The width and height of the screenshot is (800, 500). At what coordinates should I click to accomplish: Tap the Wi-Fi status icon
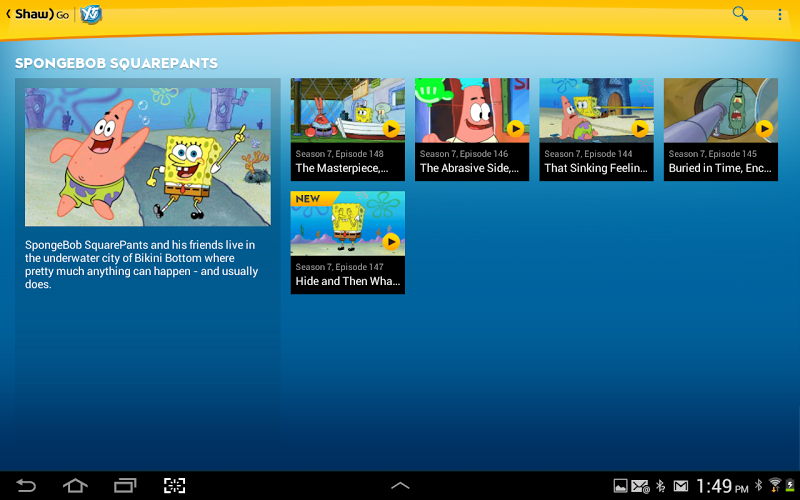(x=775, y=485)
